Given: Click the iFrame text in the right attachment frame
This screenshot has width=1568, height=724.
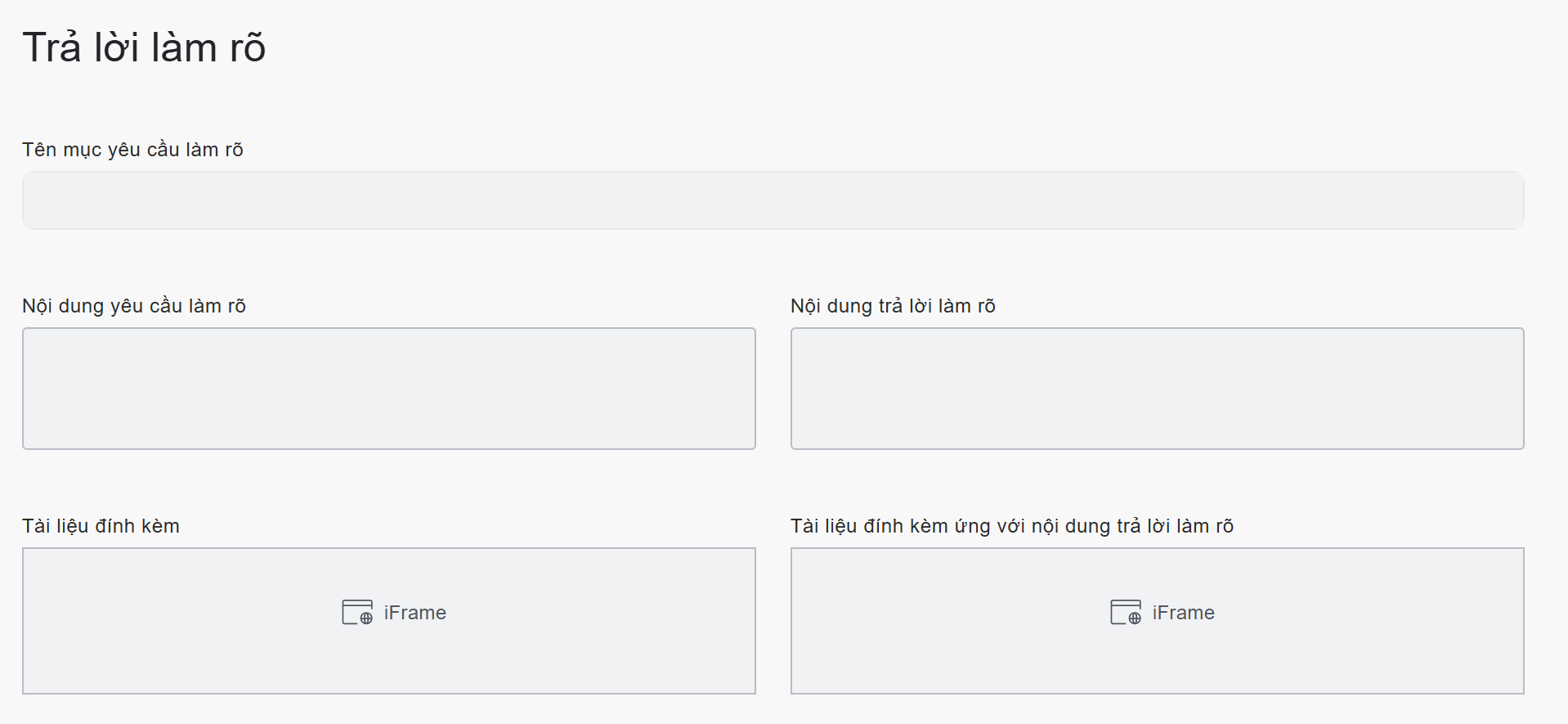Looking at the screenshot, I should point(1183,613).
